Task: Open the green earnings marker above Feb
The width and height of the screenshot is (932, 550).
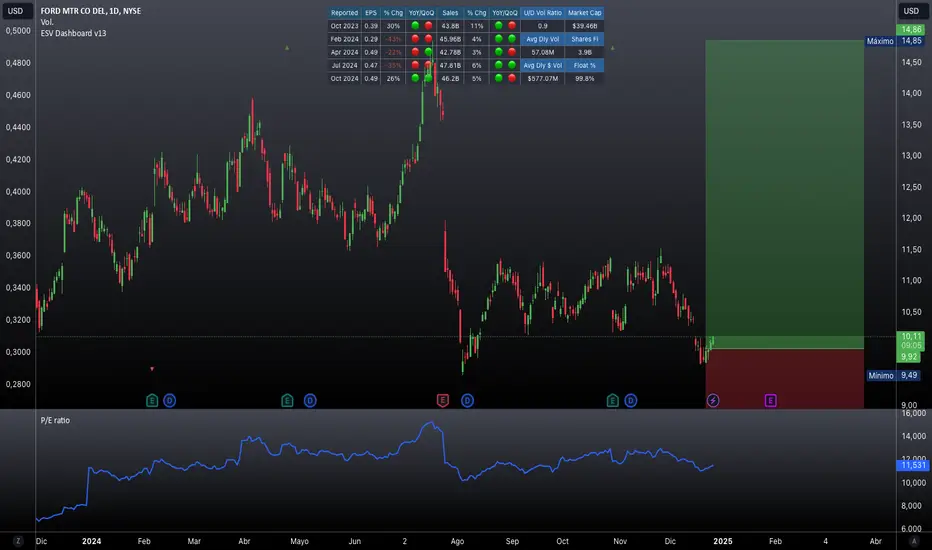Action: (152, 400)
